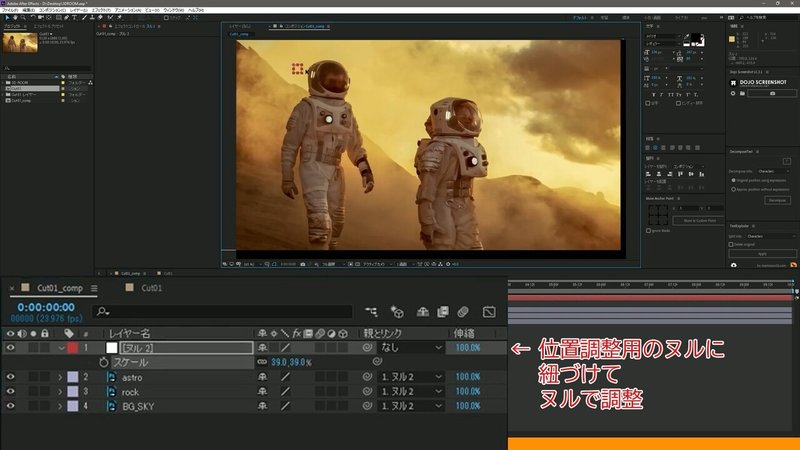Click the parent pick whip for BG_SKY
The image size is (800, 450).
coord(367,406)
